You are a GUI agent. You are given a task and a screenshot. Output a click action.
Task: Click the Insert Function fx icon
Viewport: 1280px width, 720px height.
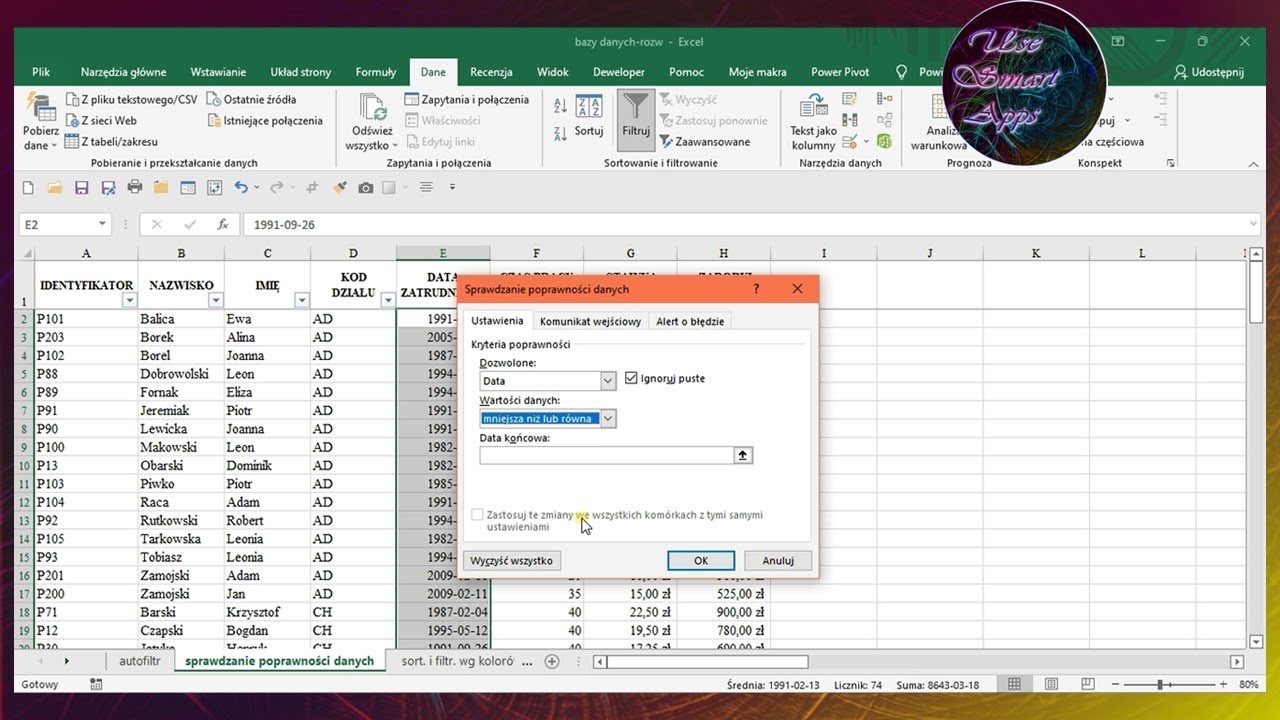click(x=223, y=225)
